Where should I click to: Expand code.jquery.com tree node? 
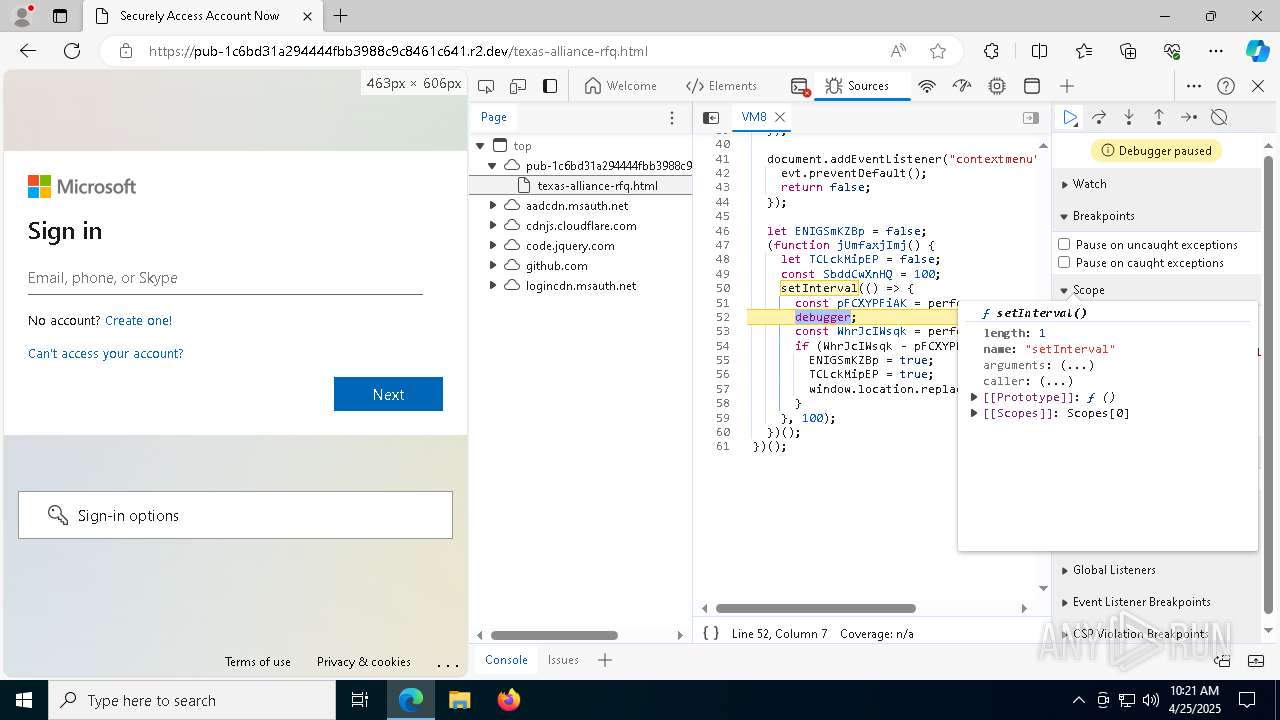coord(493,245)
